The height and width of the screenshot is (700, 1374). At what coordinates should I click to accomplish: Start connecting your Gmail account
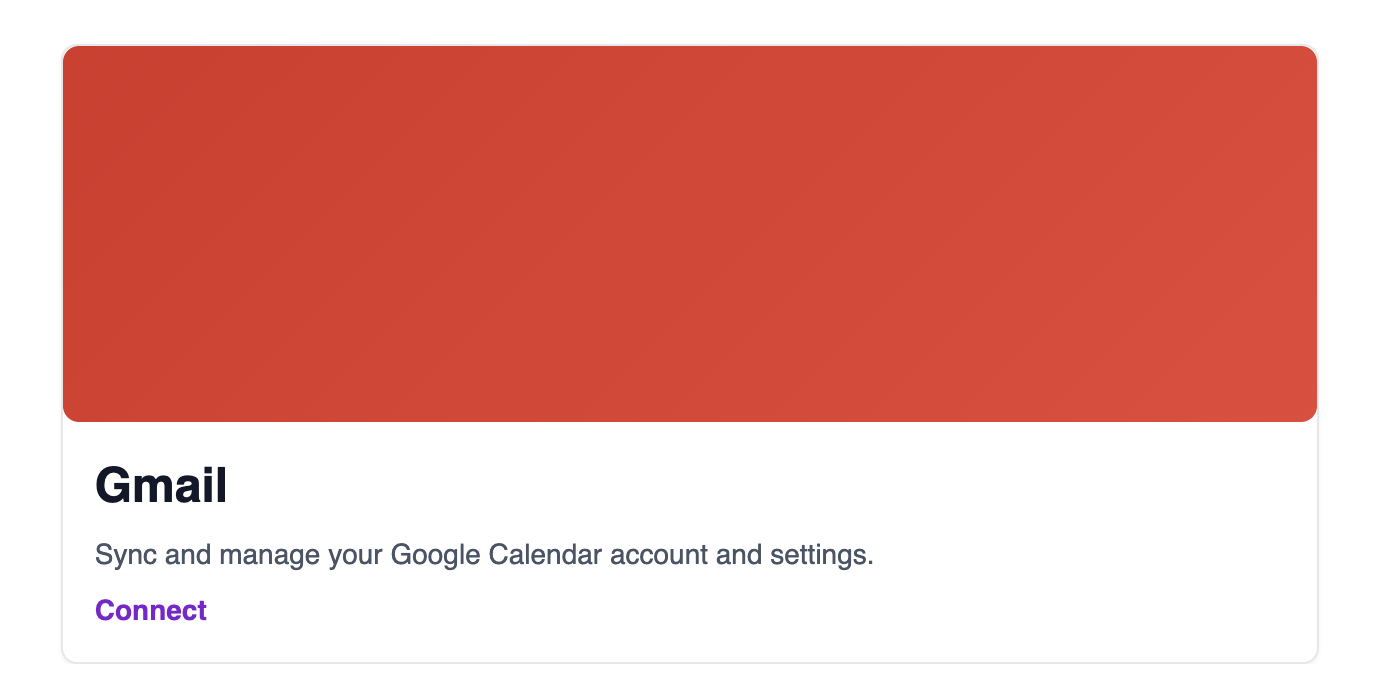tap(151, 610)
